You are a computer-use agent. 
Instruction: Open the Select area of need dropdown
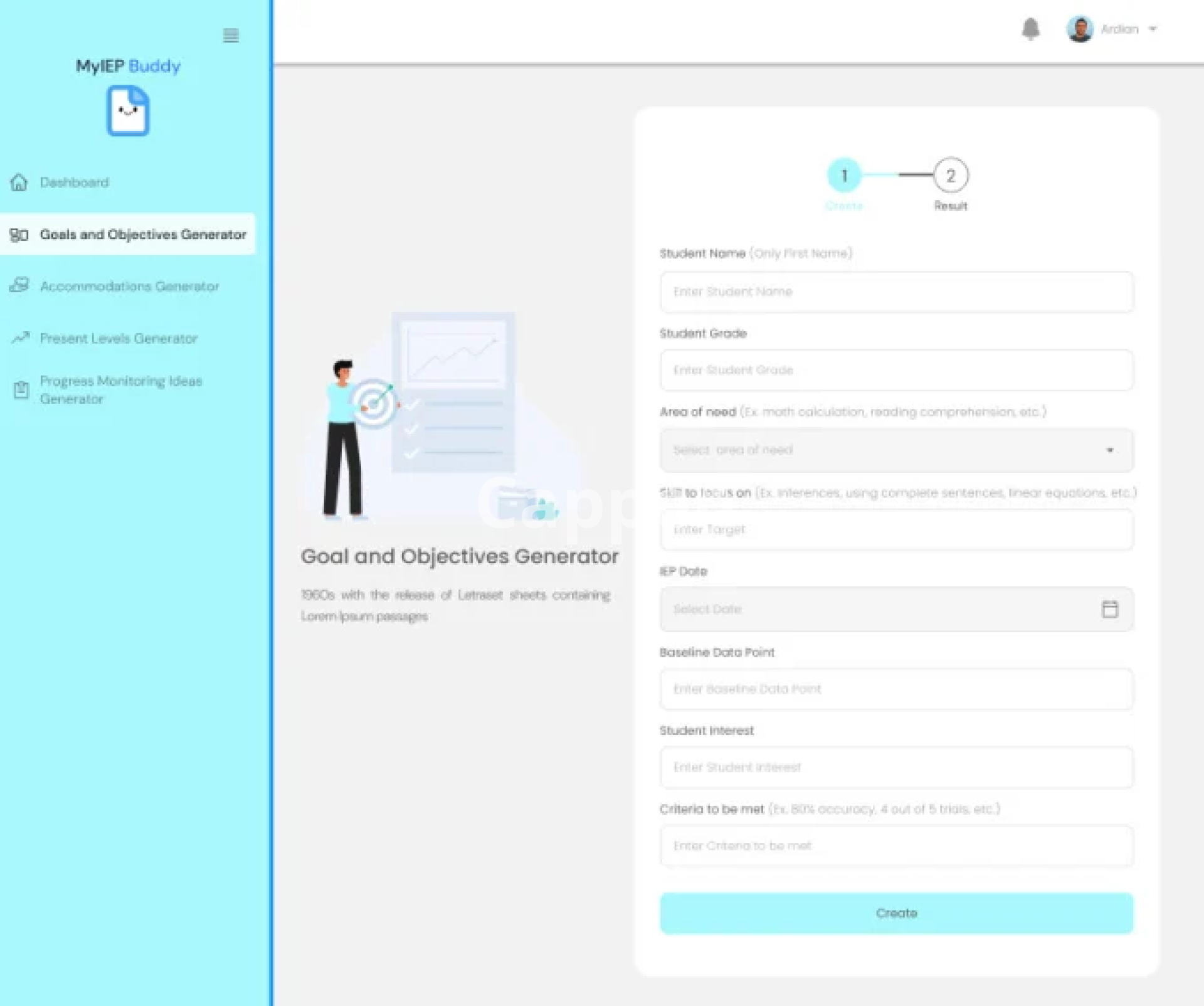coord(896,450)
